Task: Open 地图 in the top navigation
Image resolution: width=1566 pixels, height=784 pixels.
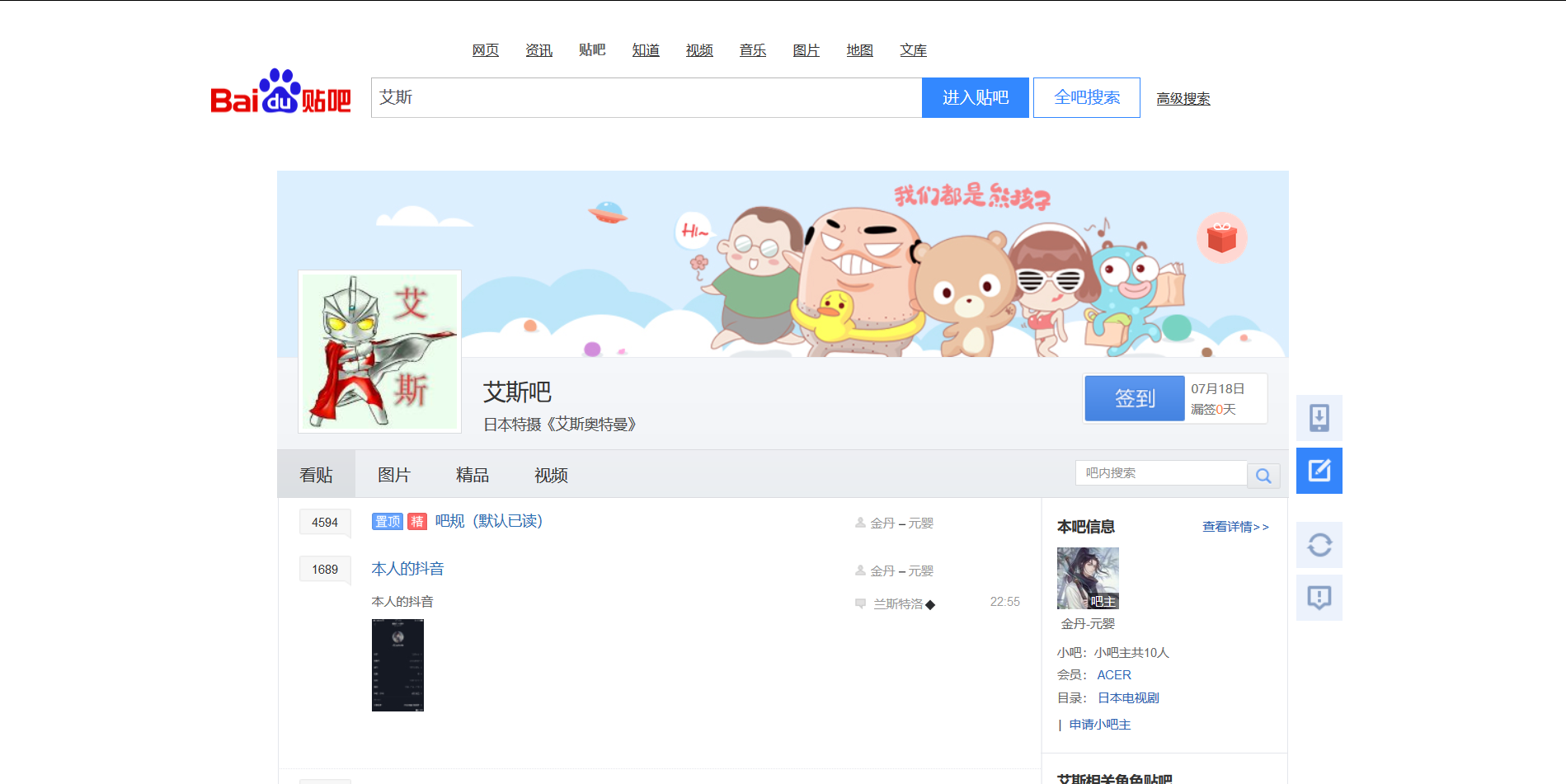Action: (x=860, y=50)
